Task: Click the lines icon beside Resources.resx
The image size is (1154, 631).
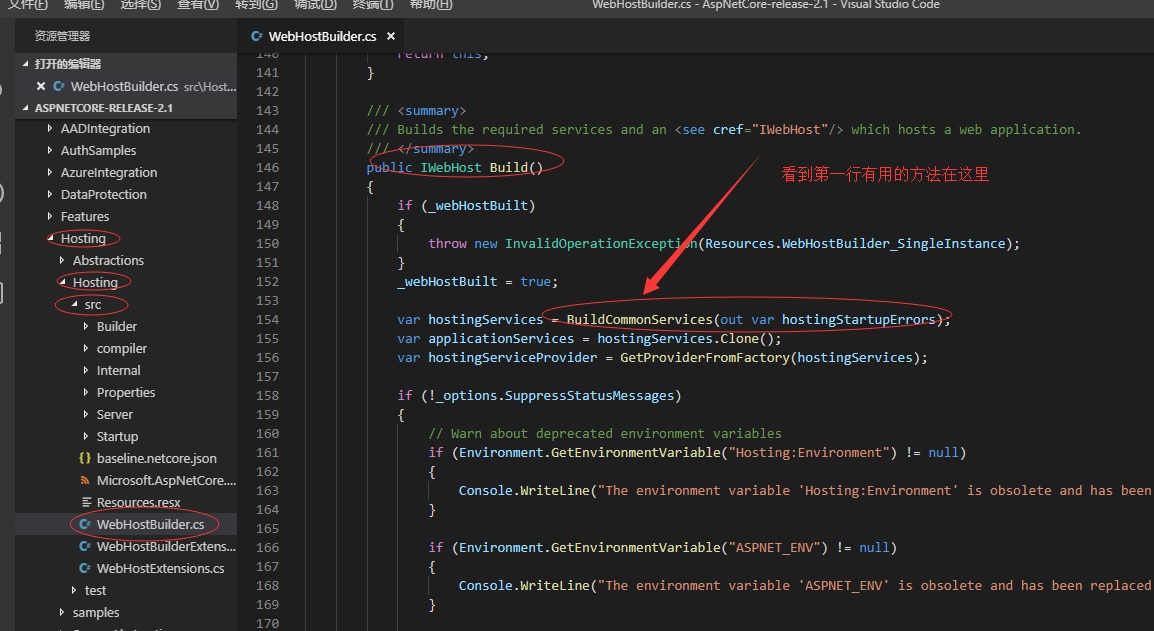Action: pos(85,502)
